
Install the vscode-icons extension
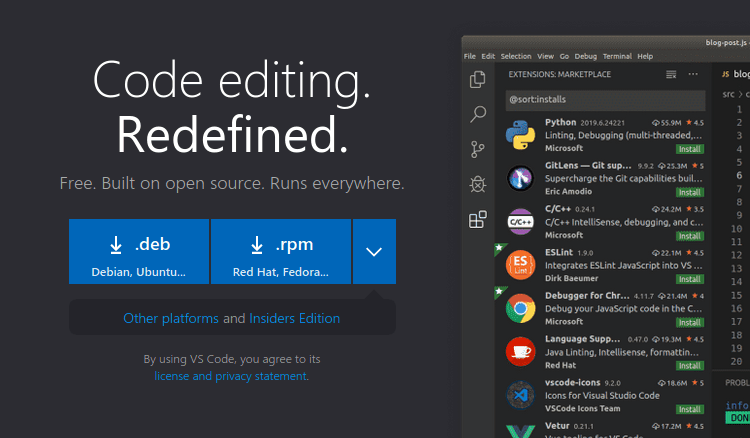click(x=690, y=409)
